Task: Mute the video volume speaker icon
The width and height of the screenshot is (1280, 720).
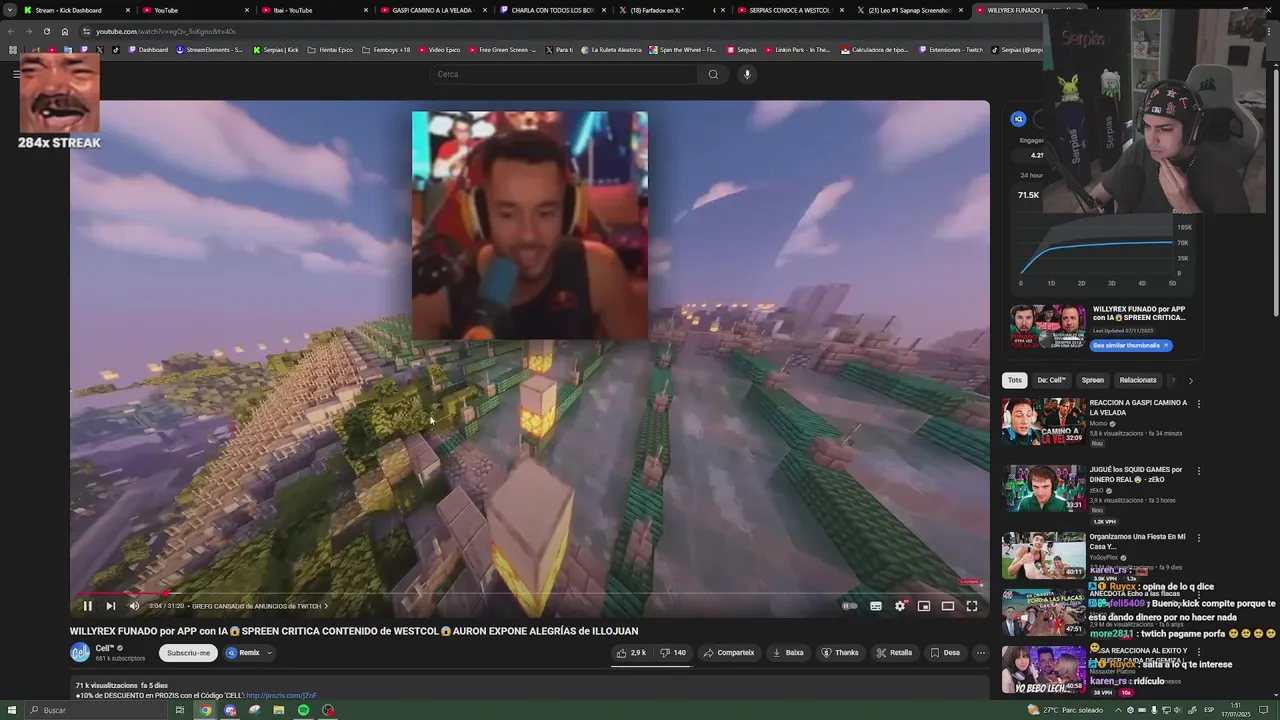Action: (134, 606)
